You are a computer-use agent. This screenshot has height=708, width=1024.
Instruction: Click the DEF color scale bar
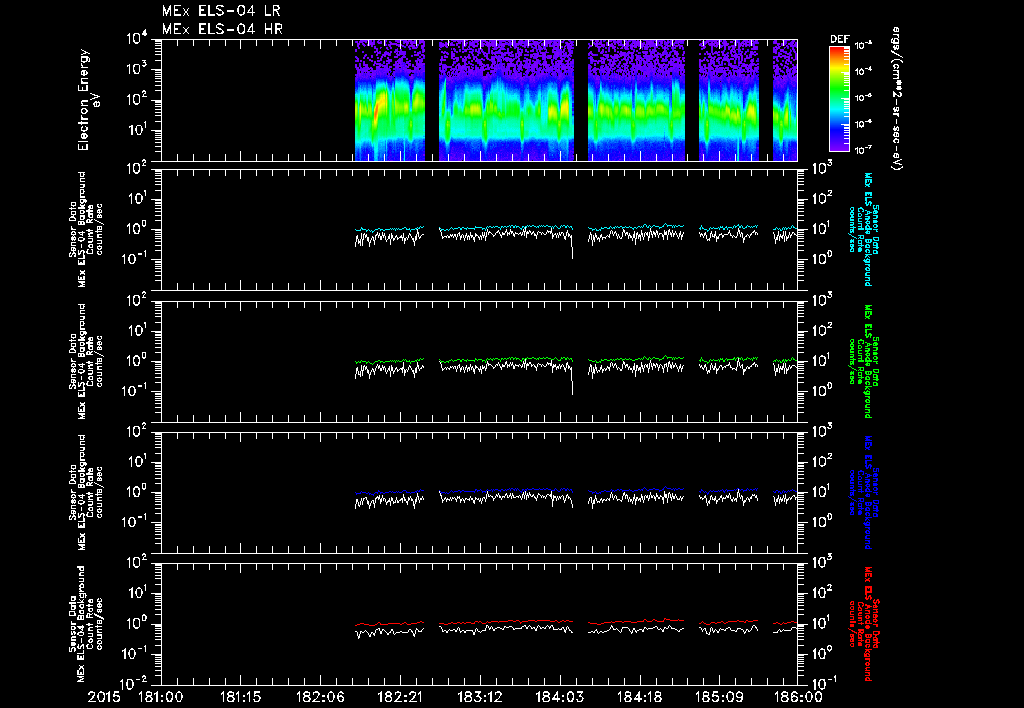(839, 98)
